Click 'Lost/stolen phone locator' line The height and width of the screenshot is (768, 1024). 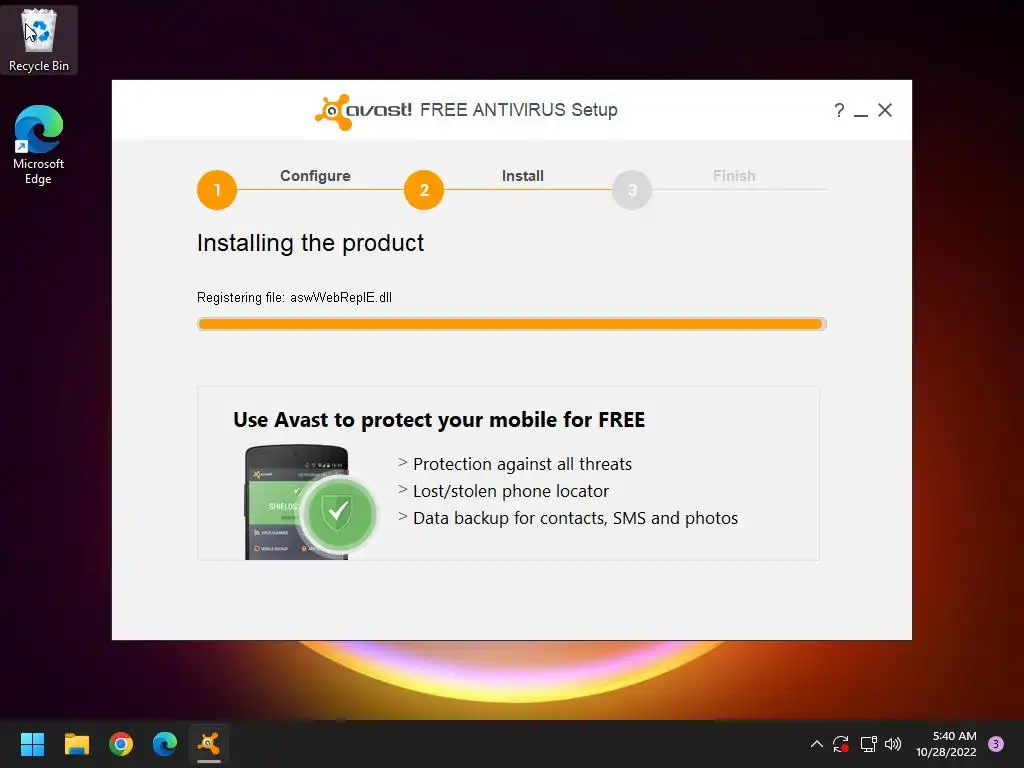(511, 491)
